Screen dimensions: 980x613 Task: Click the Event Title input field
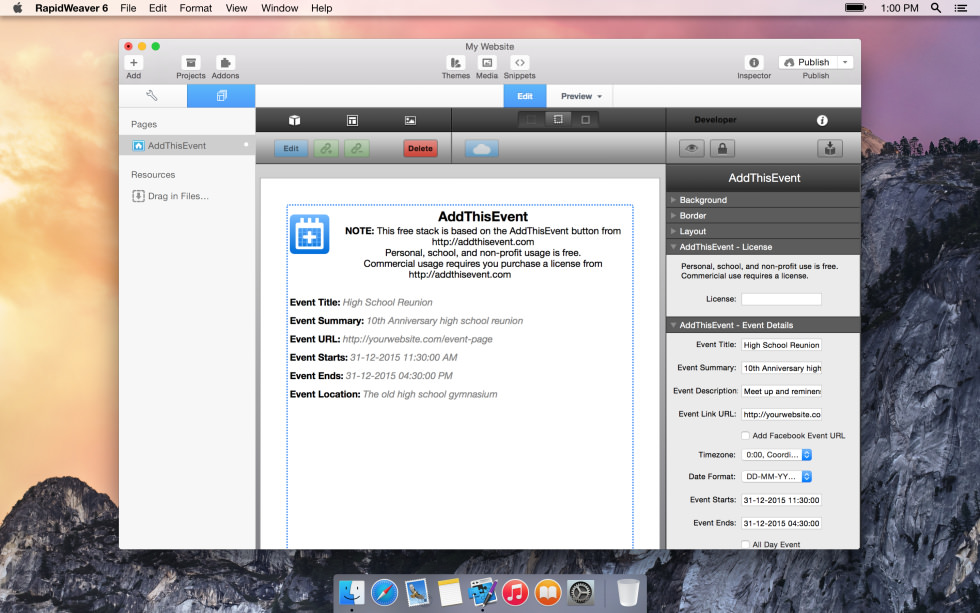tap(781, 345)
